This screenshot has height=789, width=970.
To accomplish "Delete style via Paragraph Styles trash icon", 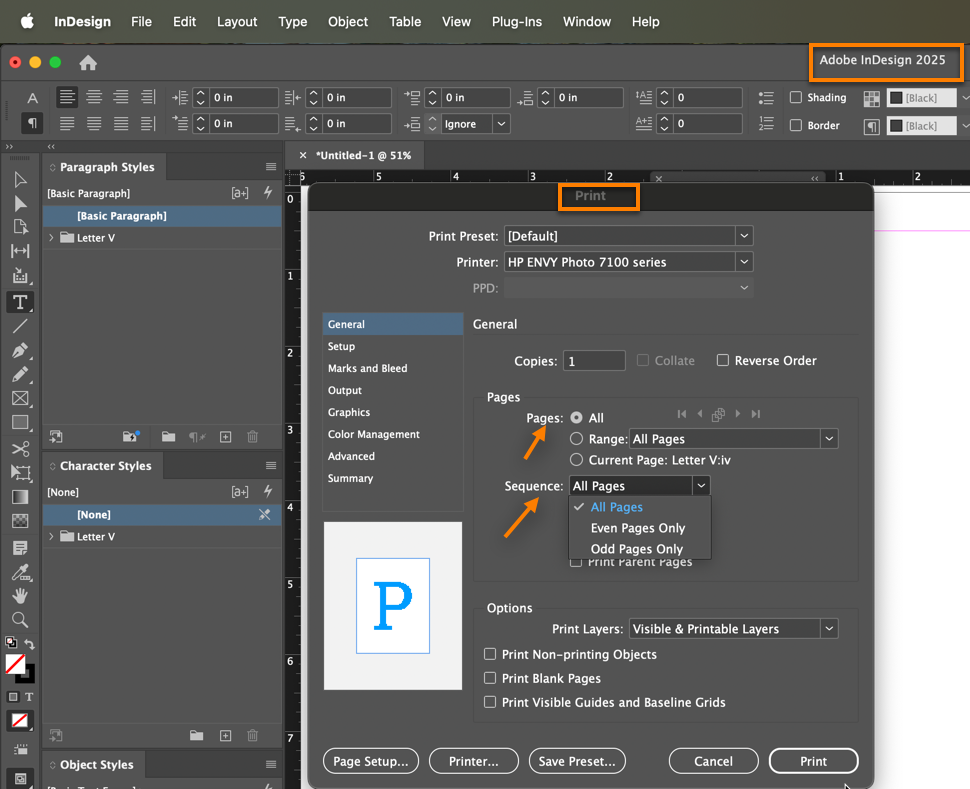I will (252, 437).
